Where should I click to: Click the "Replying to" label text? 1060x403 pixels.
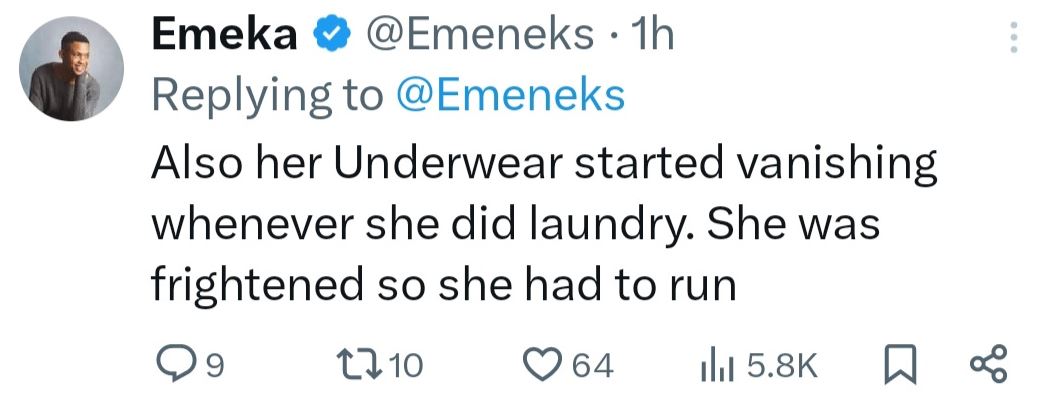coord(268,96)
